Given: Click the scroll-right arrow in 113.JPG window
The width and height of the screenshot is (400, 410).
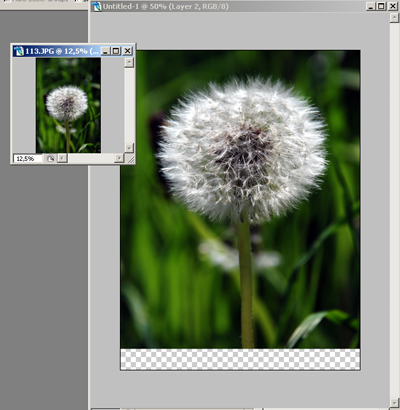Looking at the screenshot, I should (119, 159).
